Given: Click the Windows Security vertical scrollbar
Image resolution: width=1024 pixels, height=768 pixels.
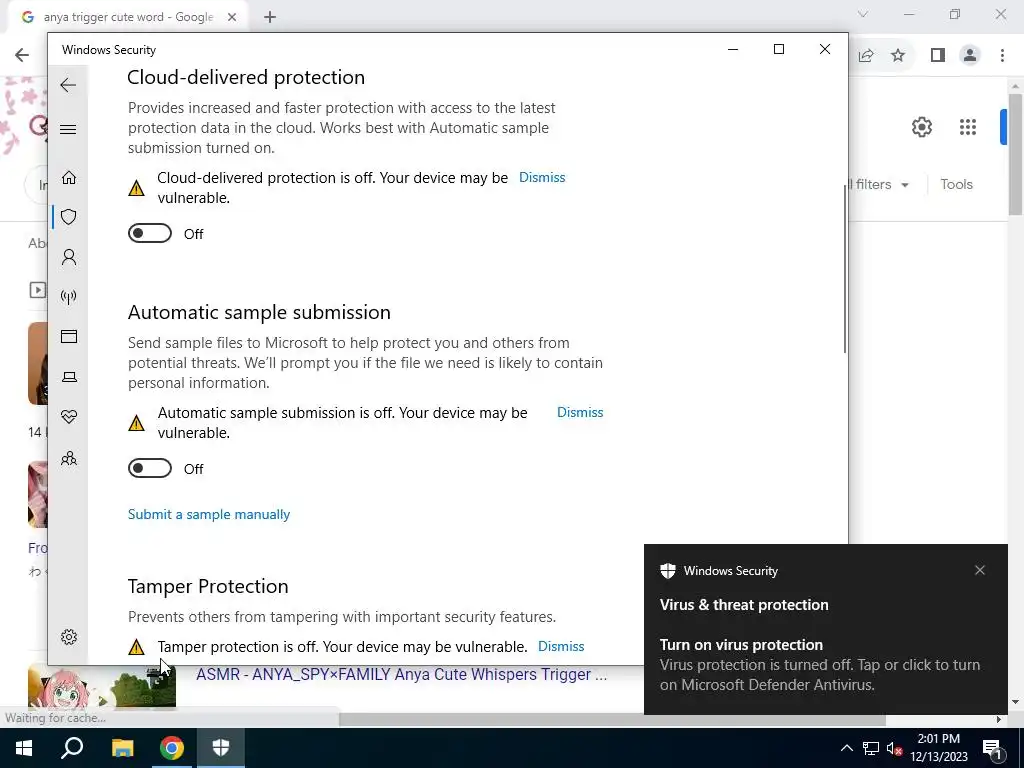Looking at the screenshot, I should pyautogui.click(x=844, y=269).
